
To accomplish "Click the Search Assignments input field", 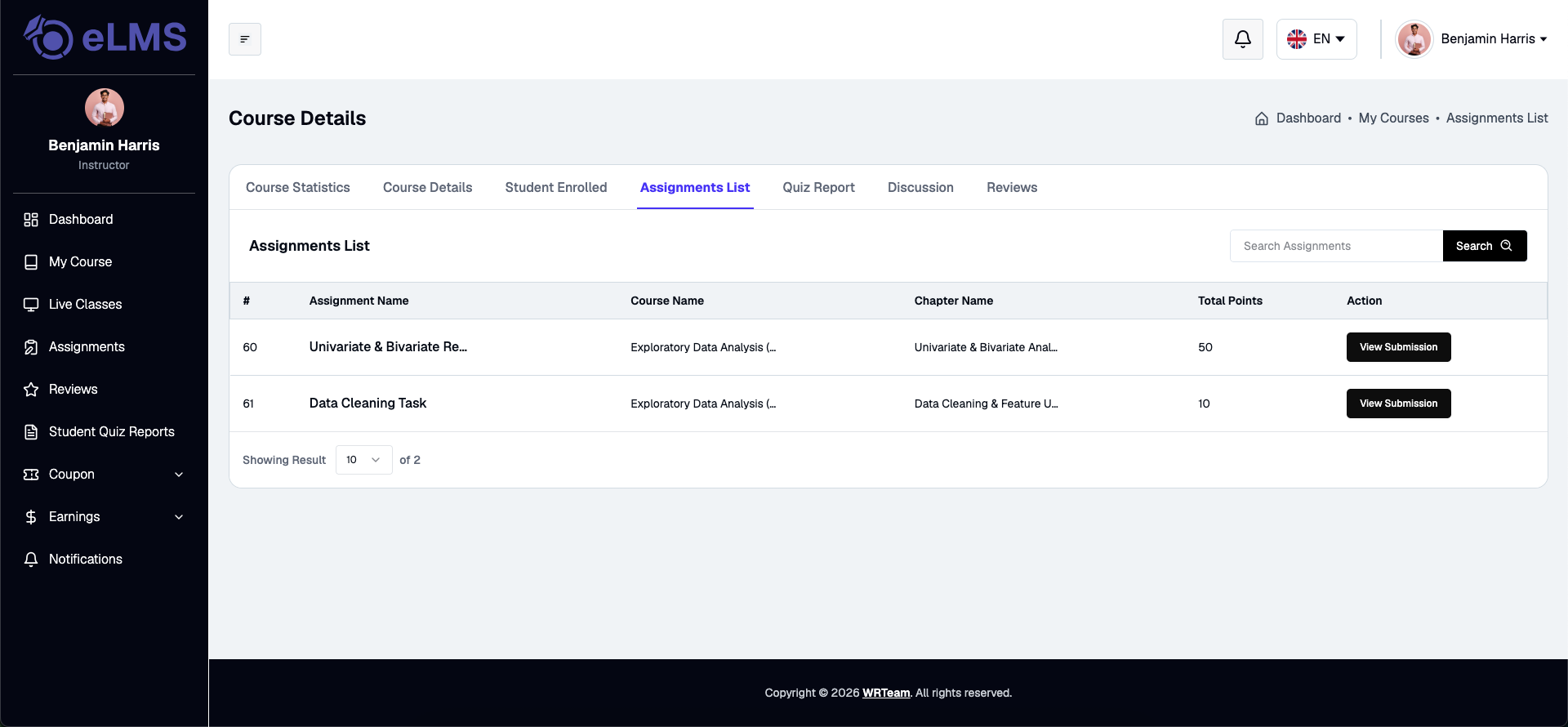I will click(x=1336, y=246).
